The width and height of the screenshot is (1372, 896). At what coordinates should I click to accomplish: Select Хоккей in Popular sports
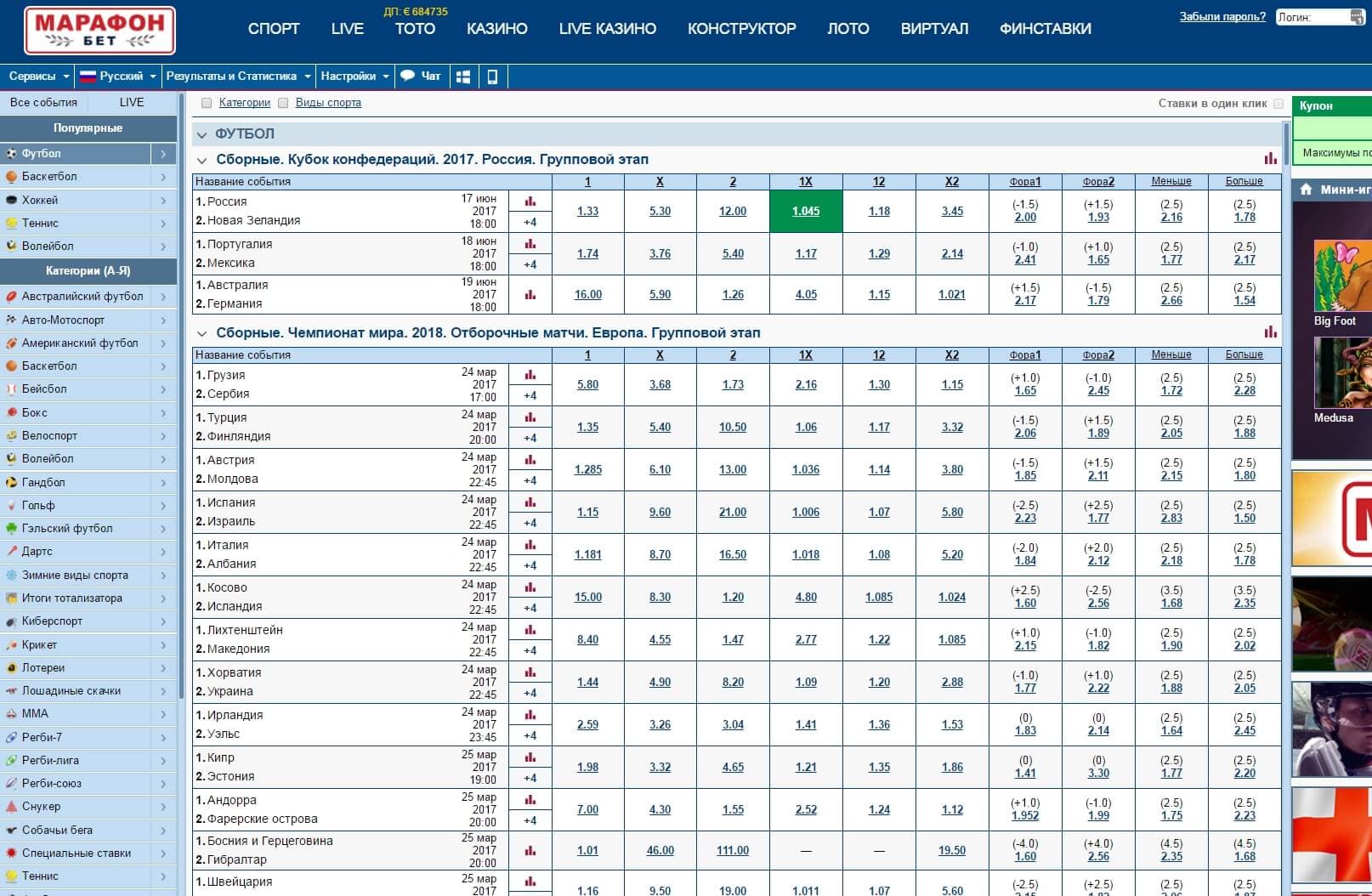(88, 200)
